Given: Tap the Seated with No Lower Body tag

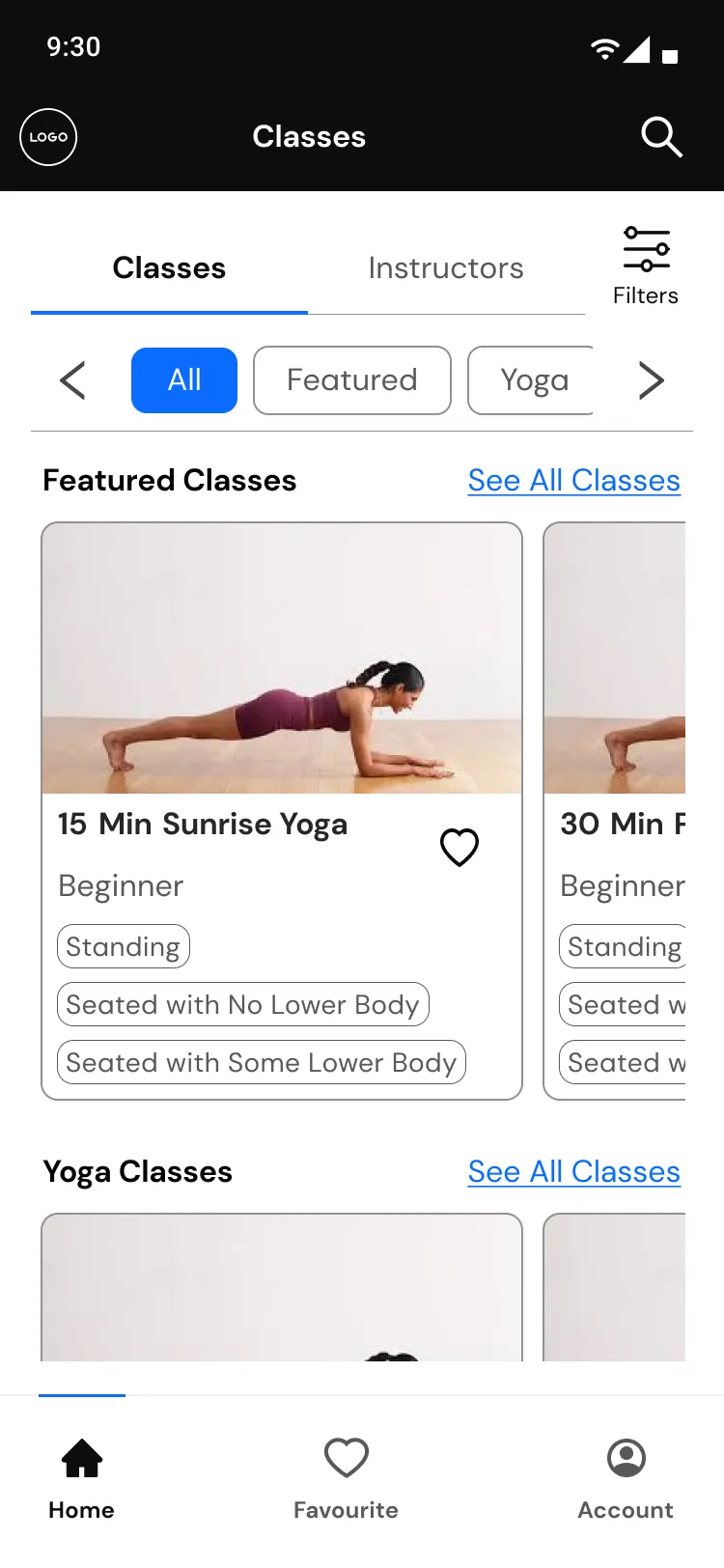Looking at the screenshot, I should [x=242, y=1005].
